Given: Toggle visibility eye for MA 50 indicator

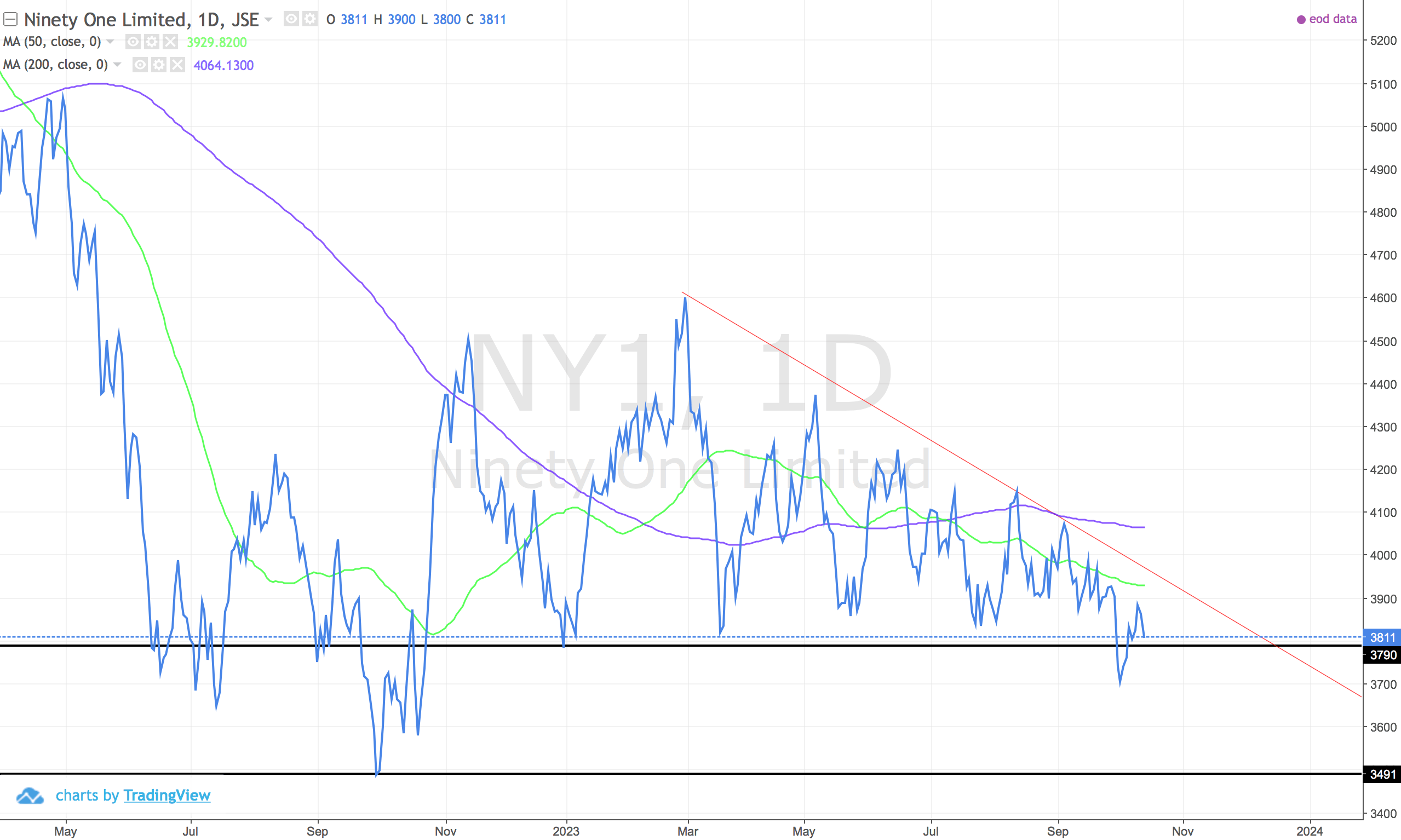Looking at the screenshot, I should click(x=133, y=42).
